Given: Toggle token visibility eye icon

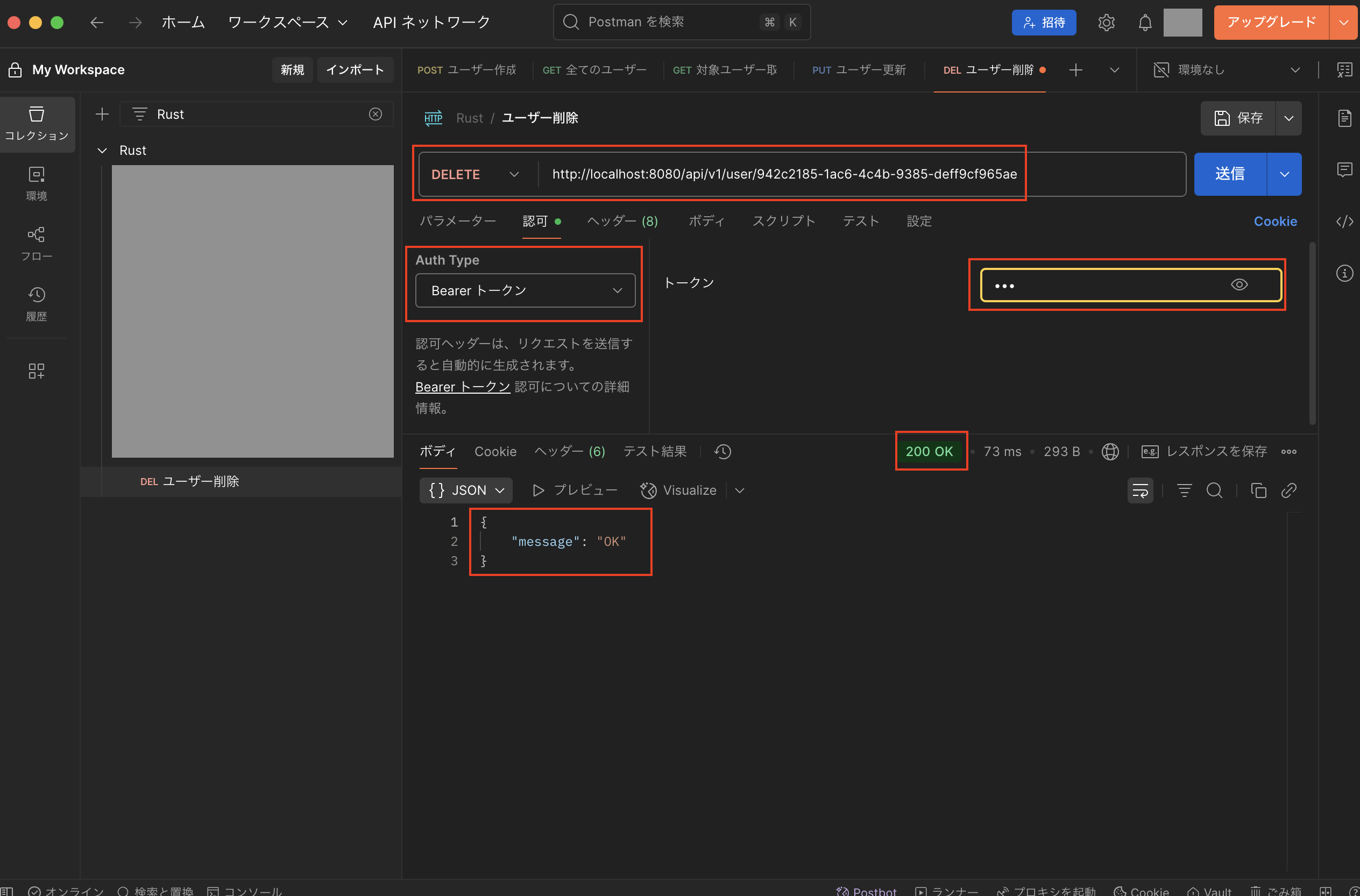Looking at the screenshot, I should tap(1239, 285).
